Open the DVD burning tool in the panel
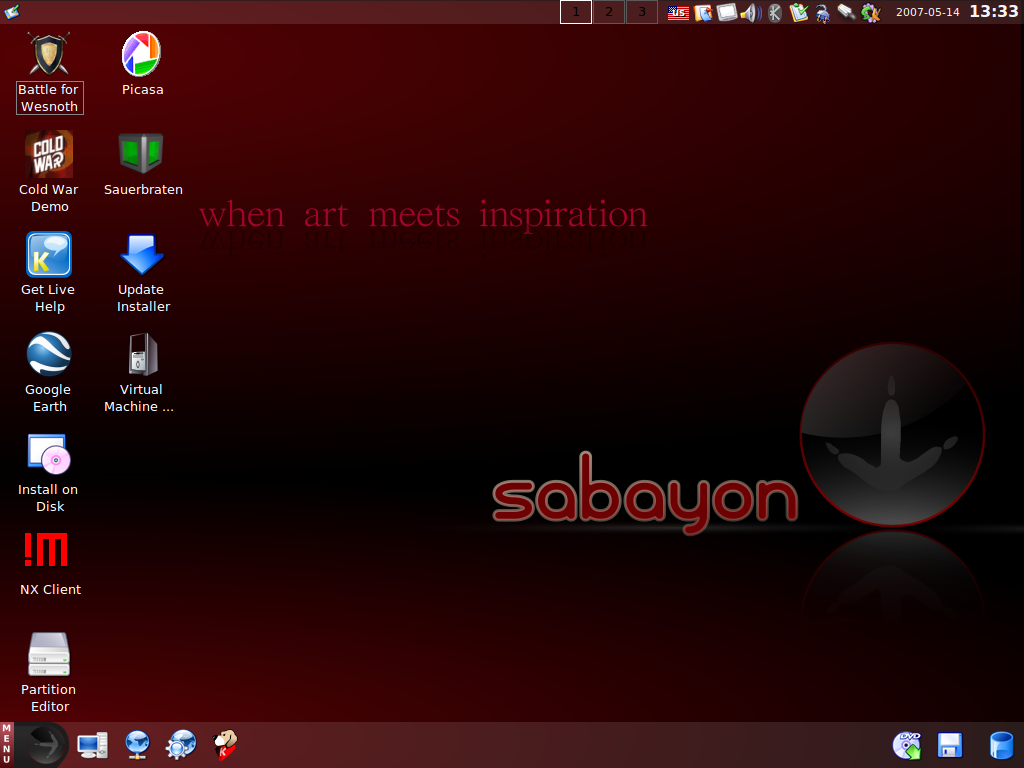This screenshot has height=768, width=1024. click(x=906, y=744)
